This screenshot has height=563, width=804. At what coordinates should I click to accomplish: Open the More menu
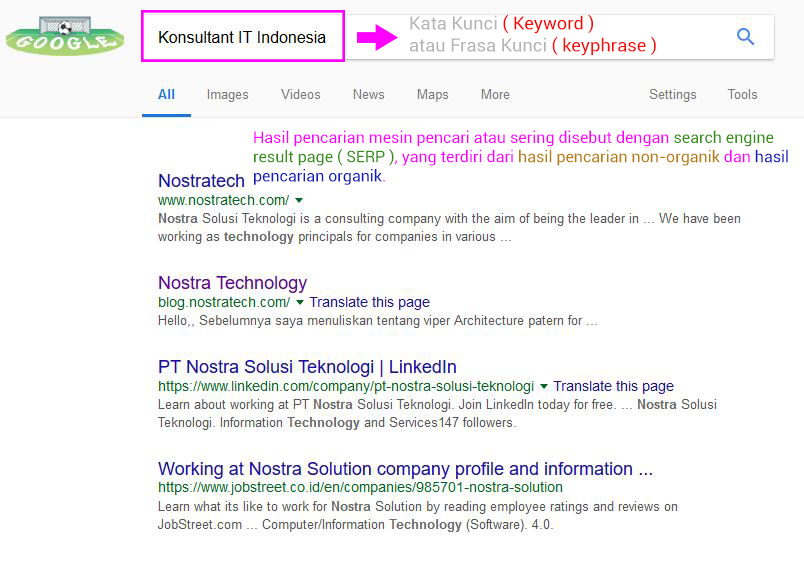pyautogui.click(x=495, y=94)
